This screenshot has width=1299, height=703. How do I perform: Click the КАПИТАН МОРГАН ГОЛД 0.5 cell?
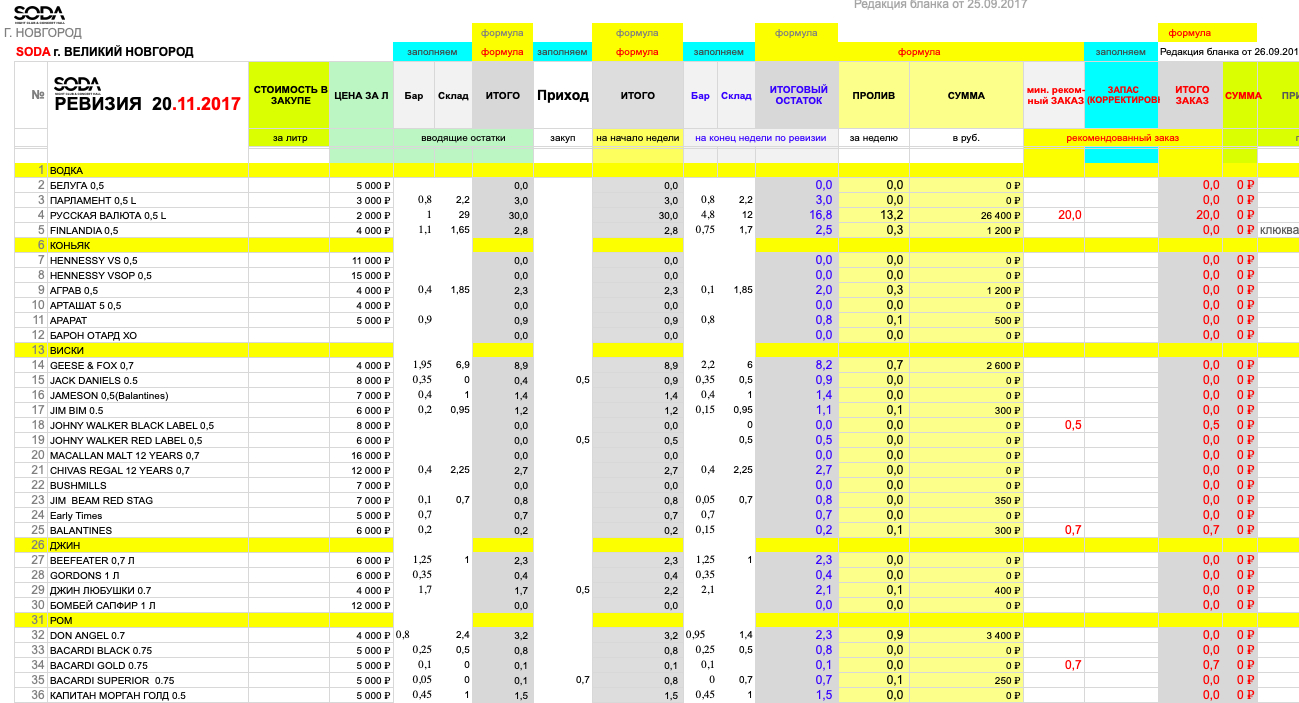[117, 696]
